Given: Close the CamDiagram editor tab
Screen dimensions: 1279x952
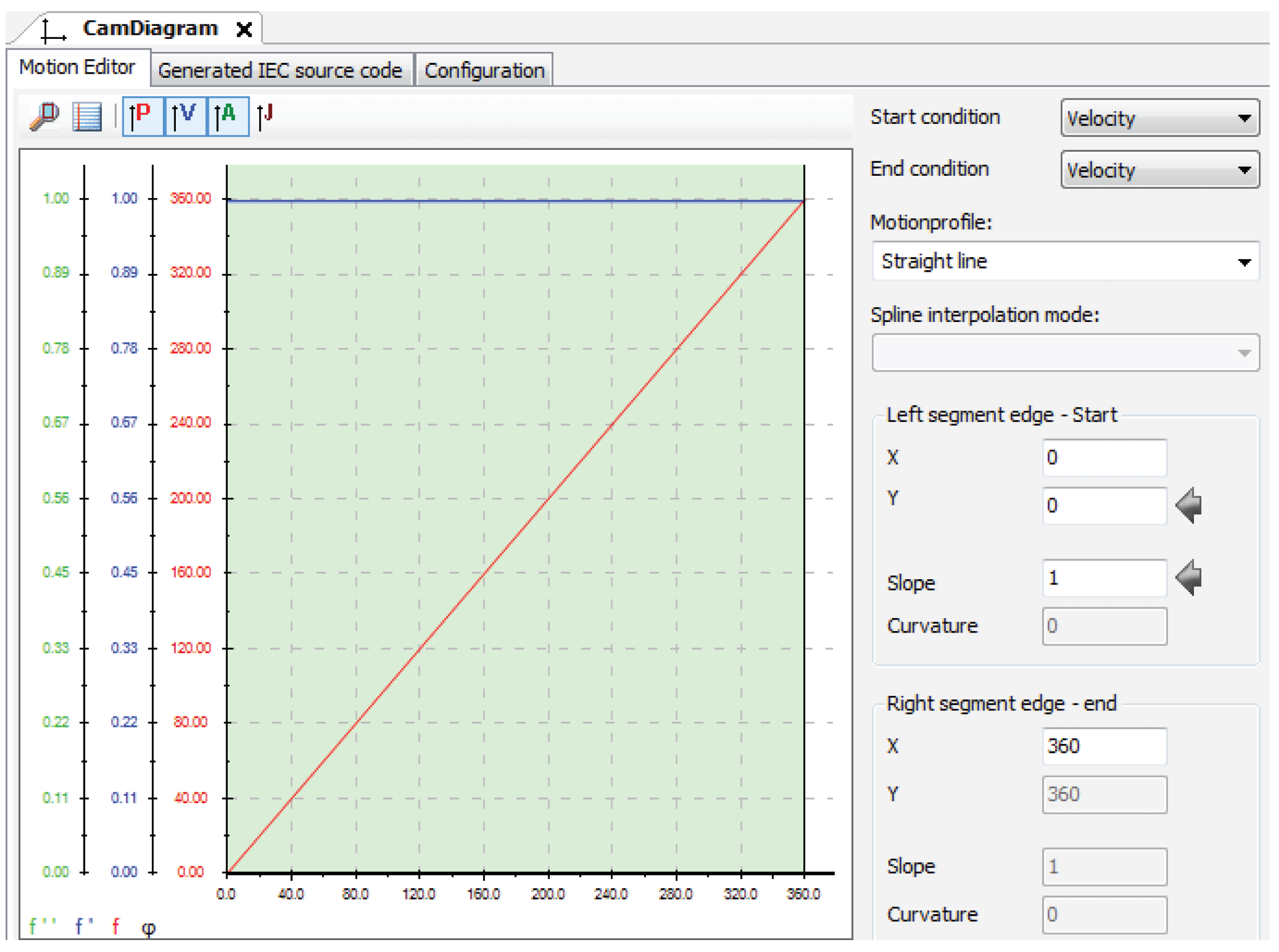Looking at the screenshot, I should (x=244, y=30).
